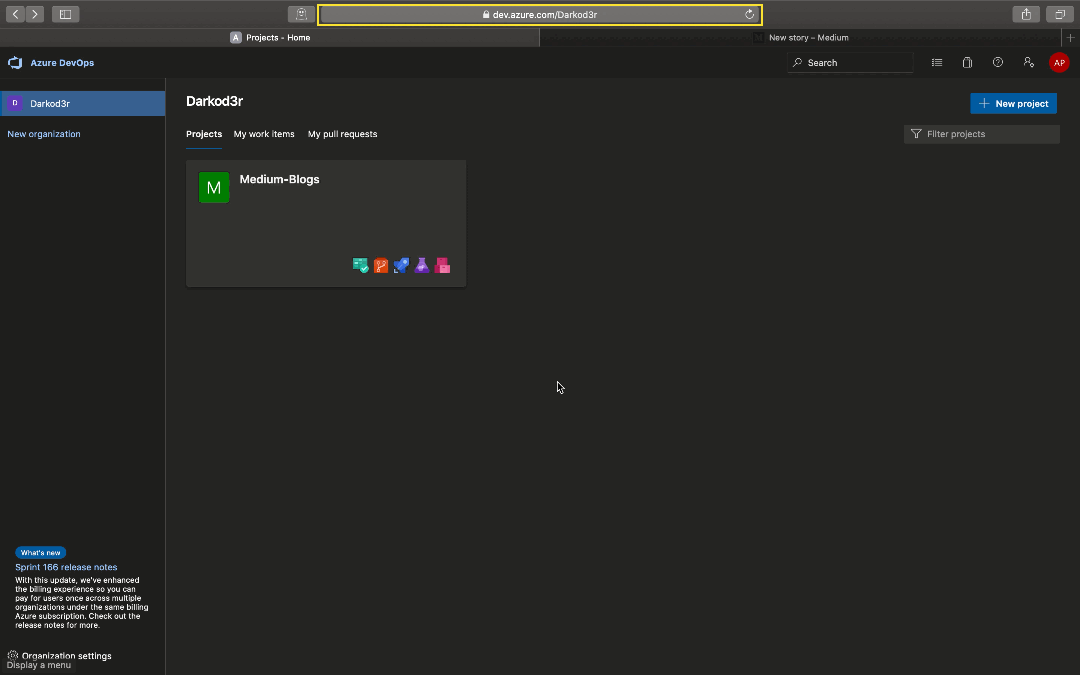Click the extension icon left of address bar
Screen dimensions: 1080x675
301,14
